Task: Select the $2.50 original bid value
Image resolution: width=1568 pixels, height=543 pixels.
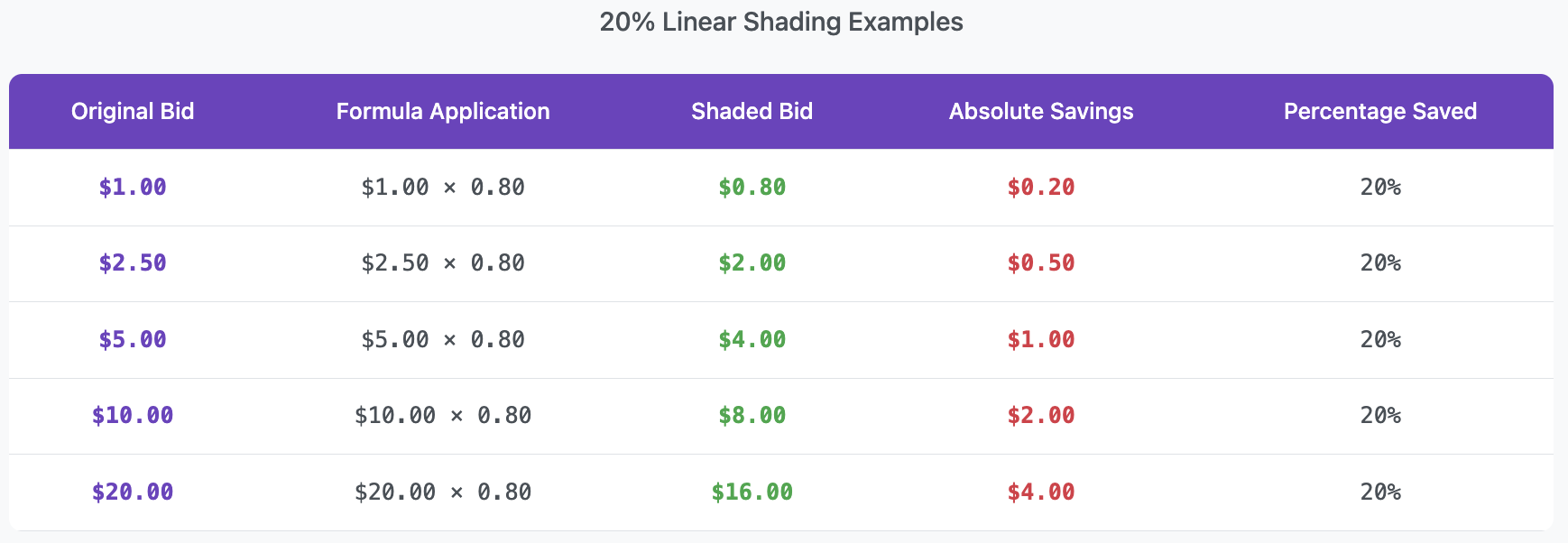Action: 133,262
